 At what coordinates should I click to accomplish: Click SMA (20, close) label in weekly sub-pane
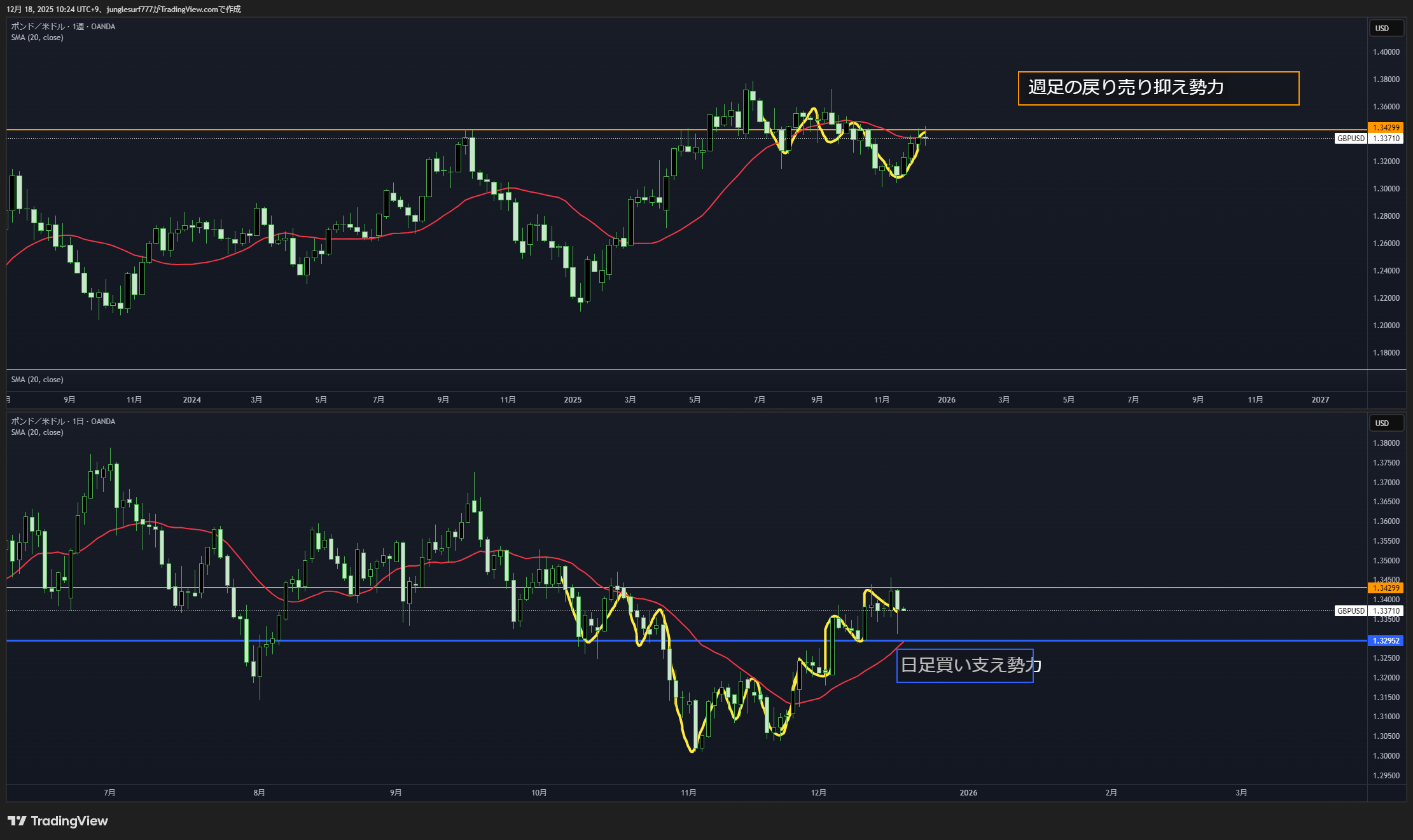pyautogui.click(x=37, y=380)
